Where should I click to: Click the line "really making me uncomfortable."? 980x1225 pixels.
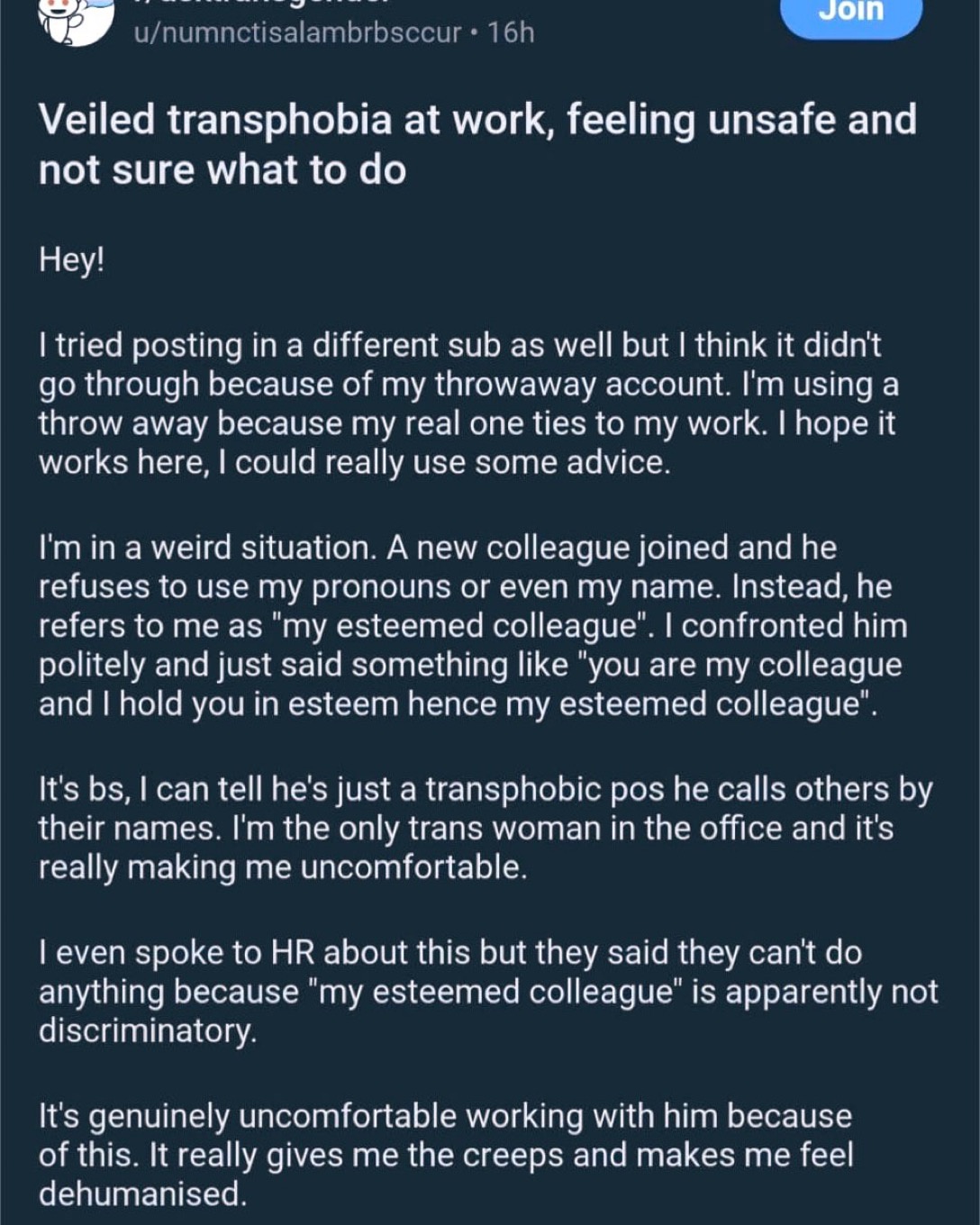(x=282, y=867)
